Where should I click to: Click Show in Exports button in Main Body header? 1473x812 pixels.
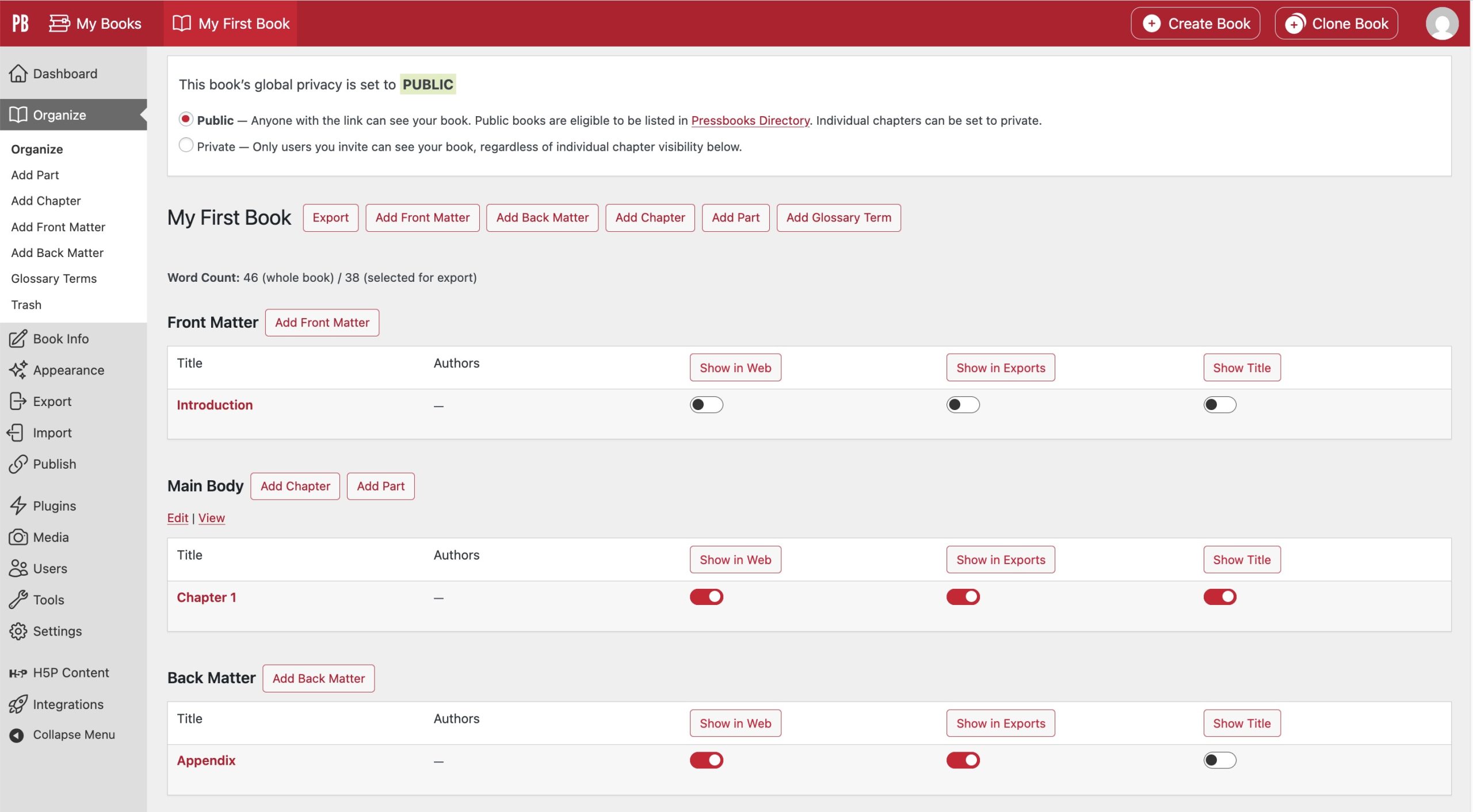click(1001, 560)
